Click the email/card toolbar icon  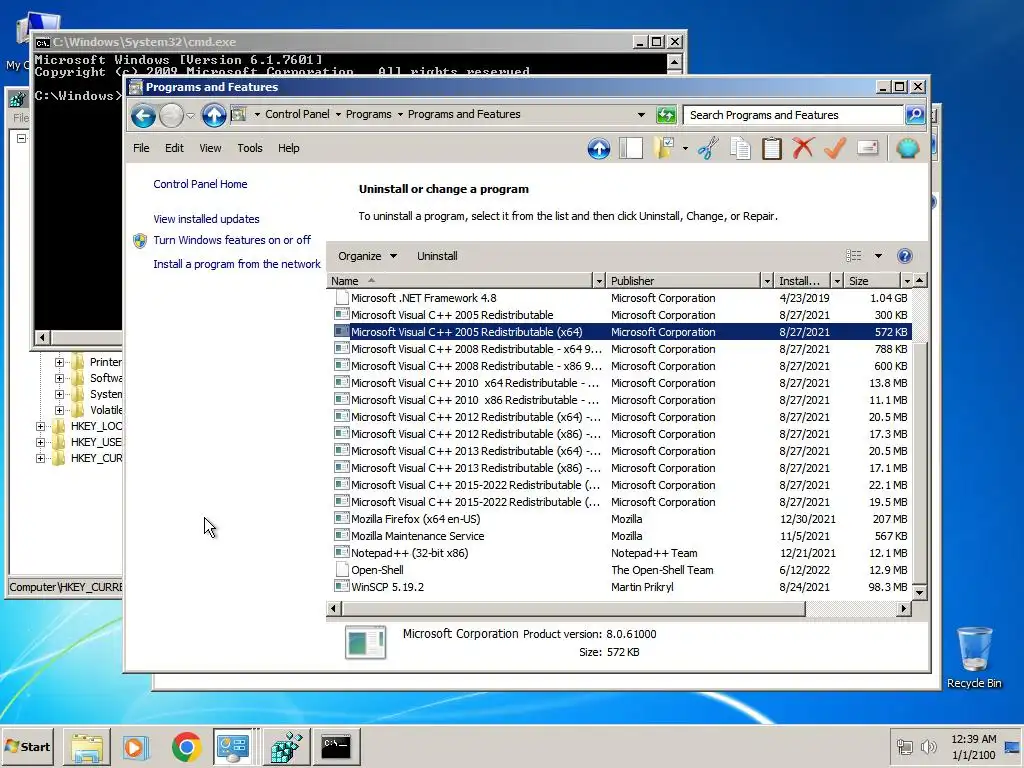pos(867,148)
